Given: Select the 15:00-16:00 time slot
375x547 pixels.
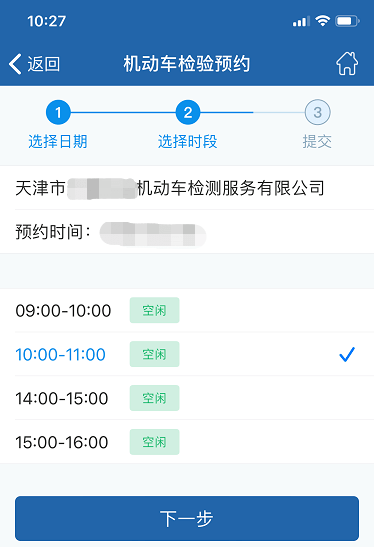Looking at the screenshot, I should pyautogui.click(x=187, y=442).
